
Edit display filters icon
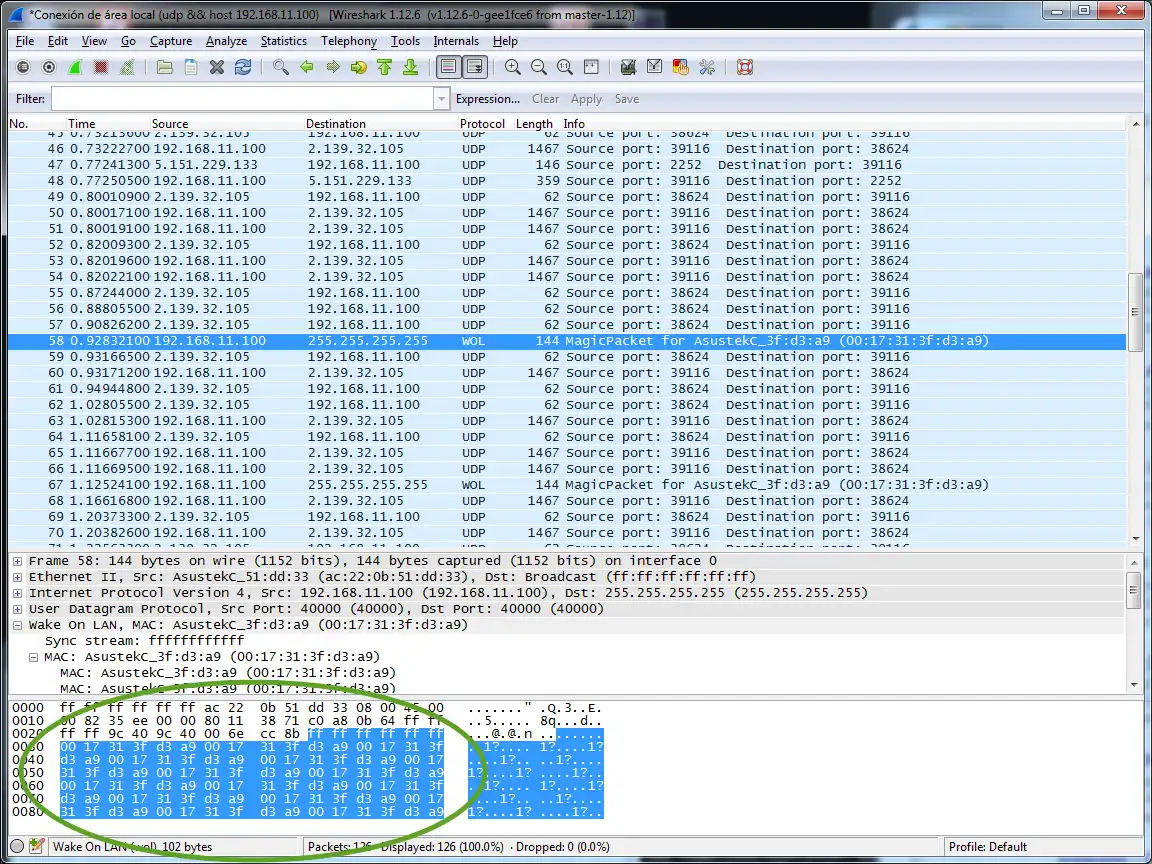point(655,68)
